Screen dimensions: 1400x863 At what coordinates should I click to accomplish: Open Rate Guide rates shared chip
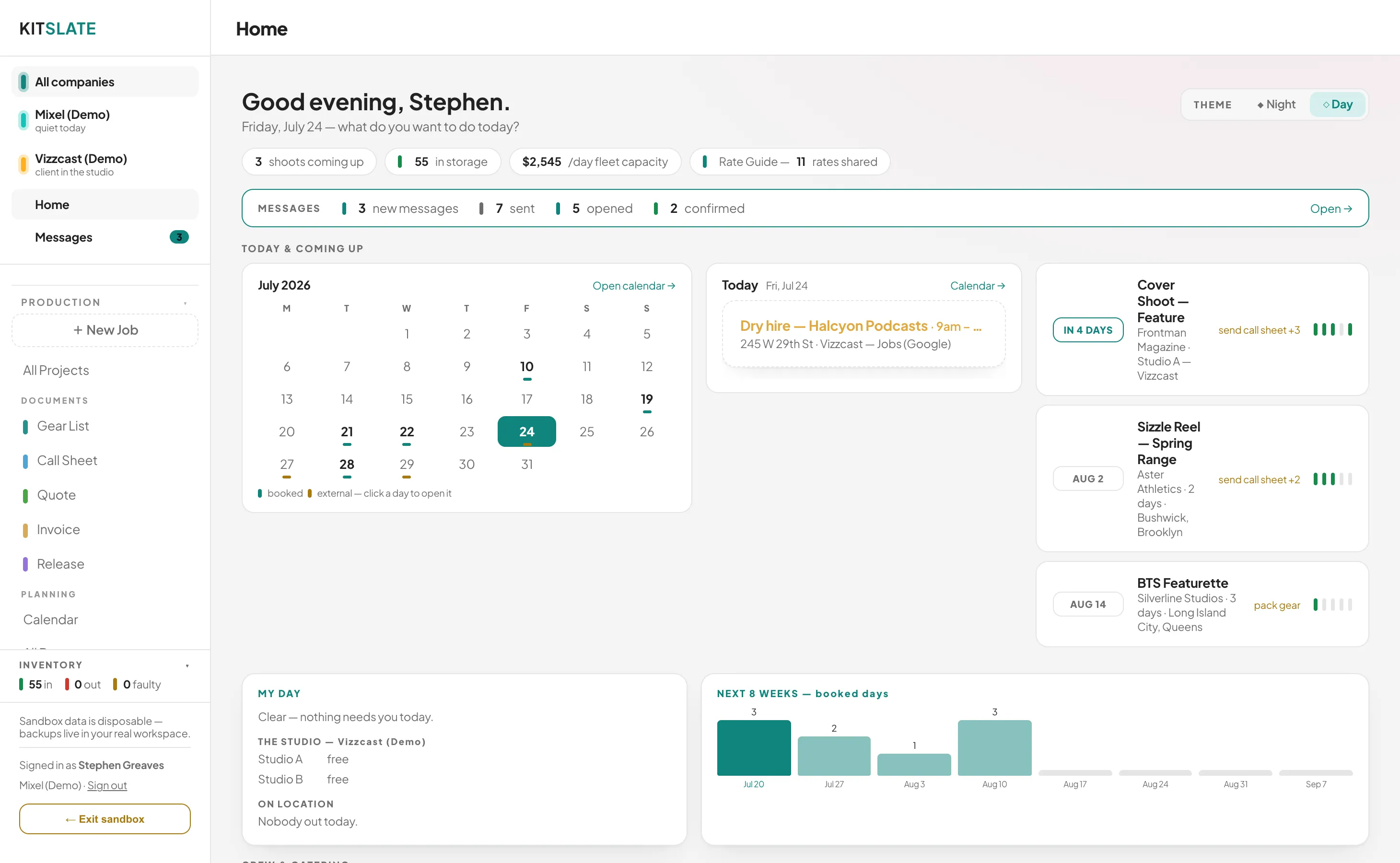coord(790,162)
